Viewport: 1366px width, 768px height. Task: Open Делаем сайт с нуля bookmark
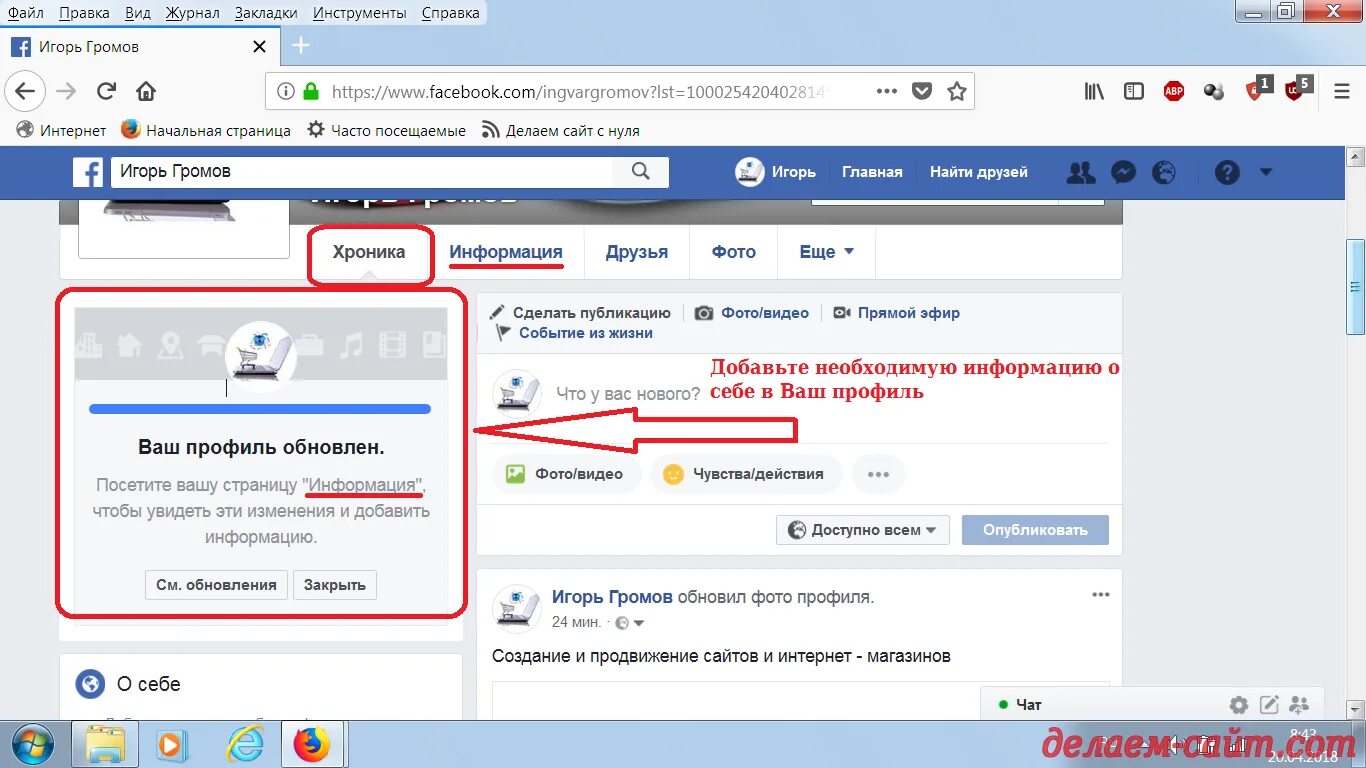(560, 130)
